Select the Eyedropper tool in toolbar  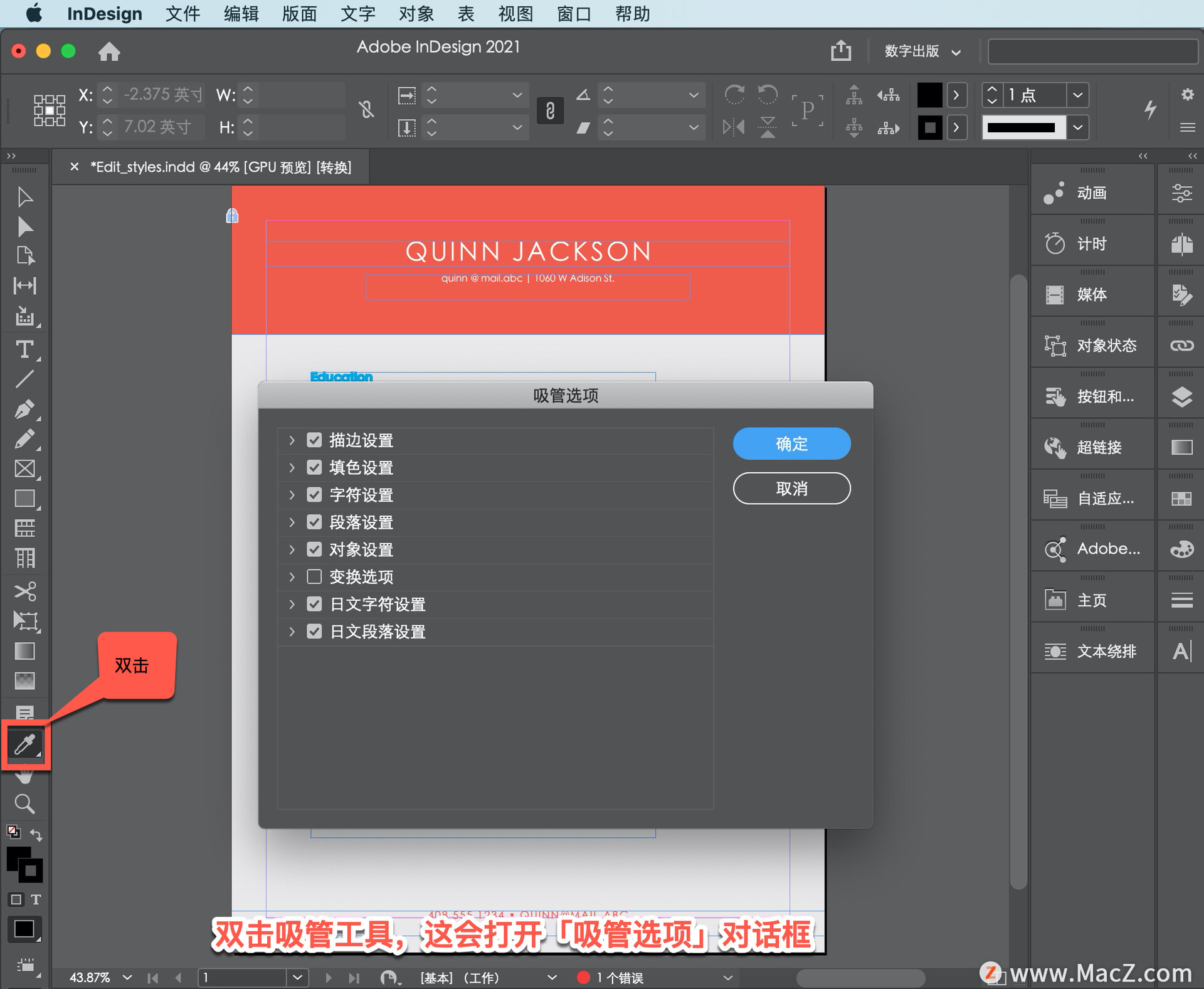[25, 744]
